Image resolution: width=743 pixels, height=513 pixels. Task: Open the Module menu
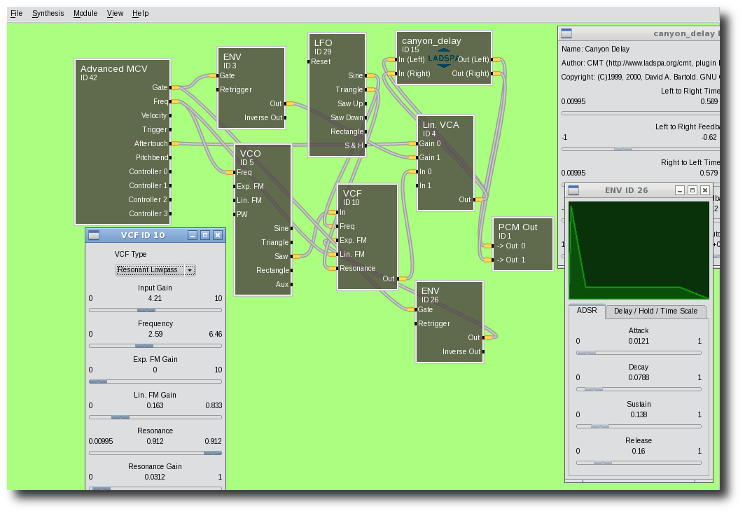tap(85, 13)
